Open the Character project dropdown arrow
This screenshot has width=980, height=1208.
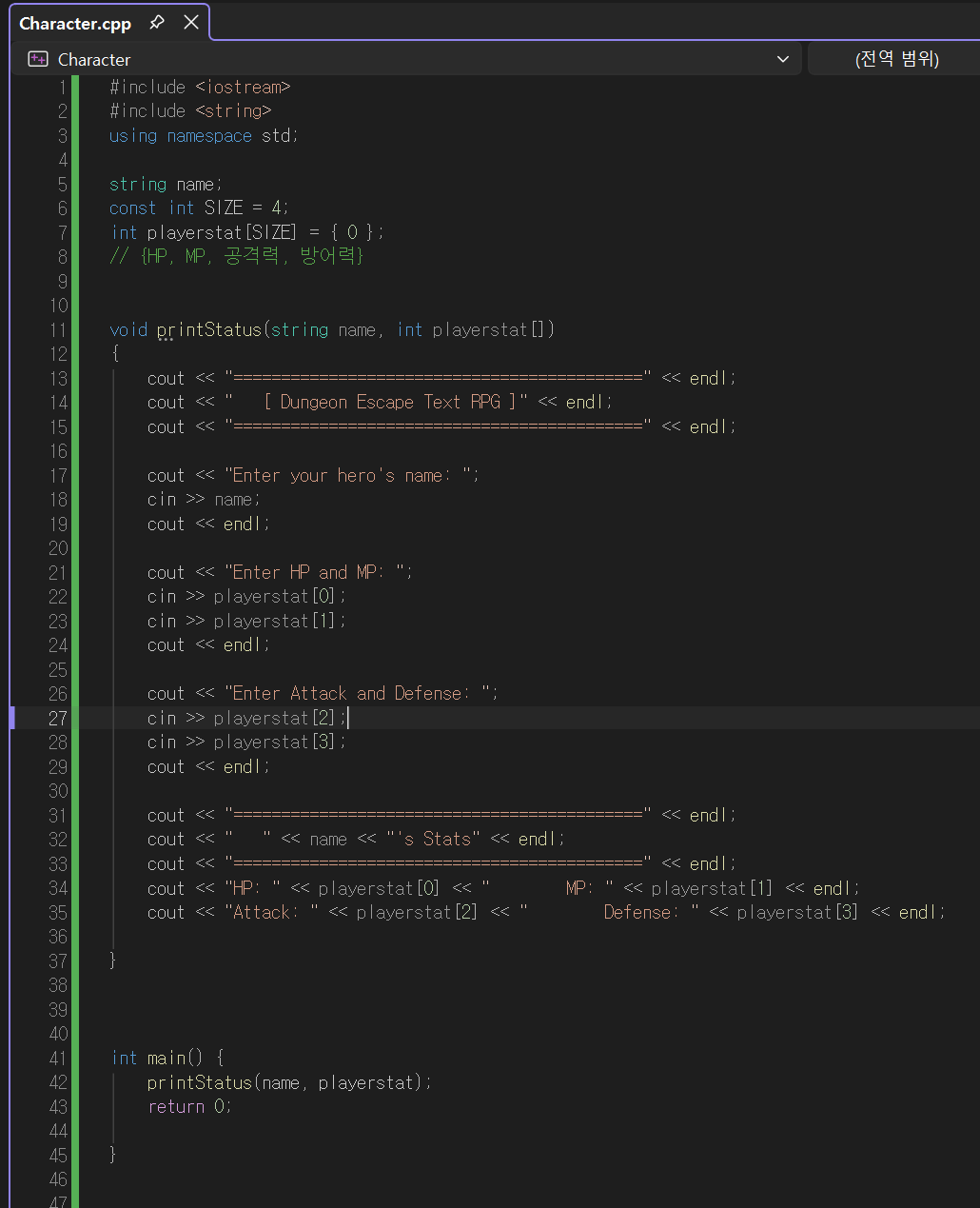783,59
